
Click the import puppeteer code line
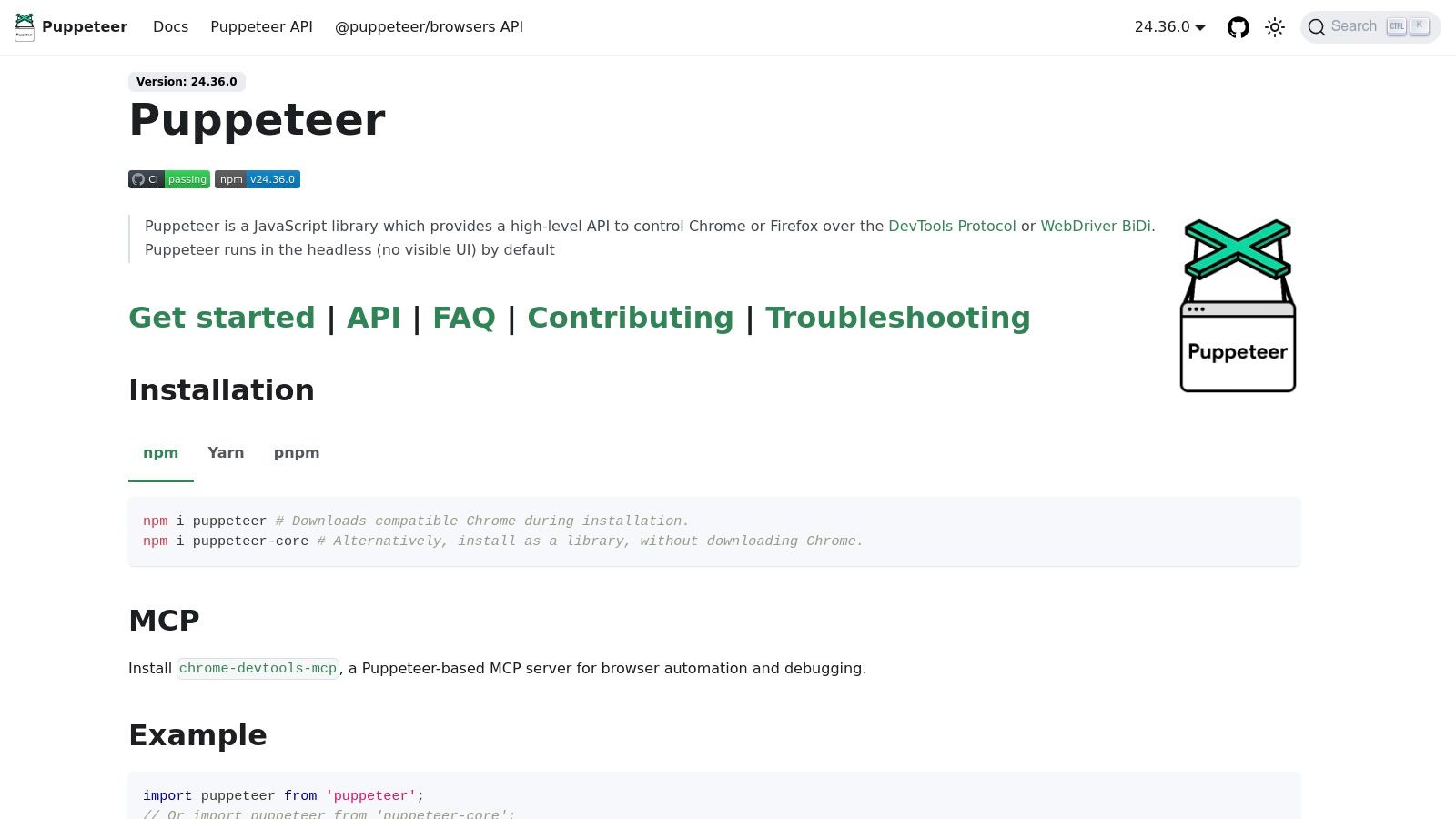pyautogui.click(x=284, y=796)
